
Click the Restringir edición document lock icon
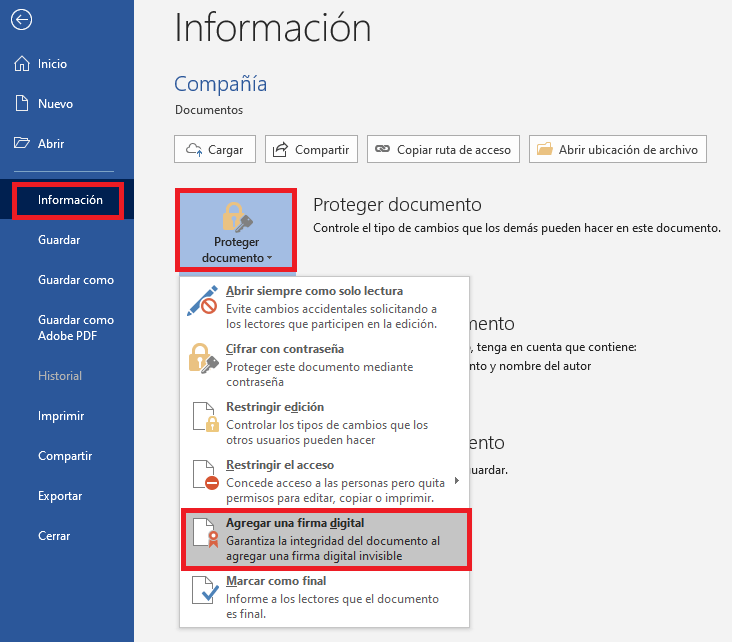pyautogui.click(x=203, y=417)
